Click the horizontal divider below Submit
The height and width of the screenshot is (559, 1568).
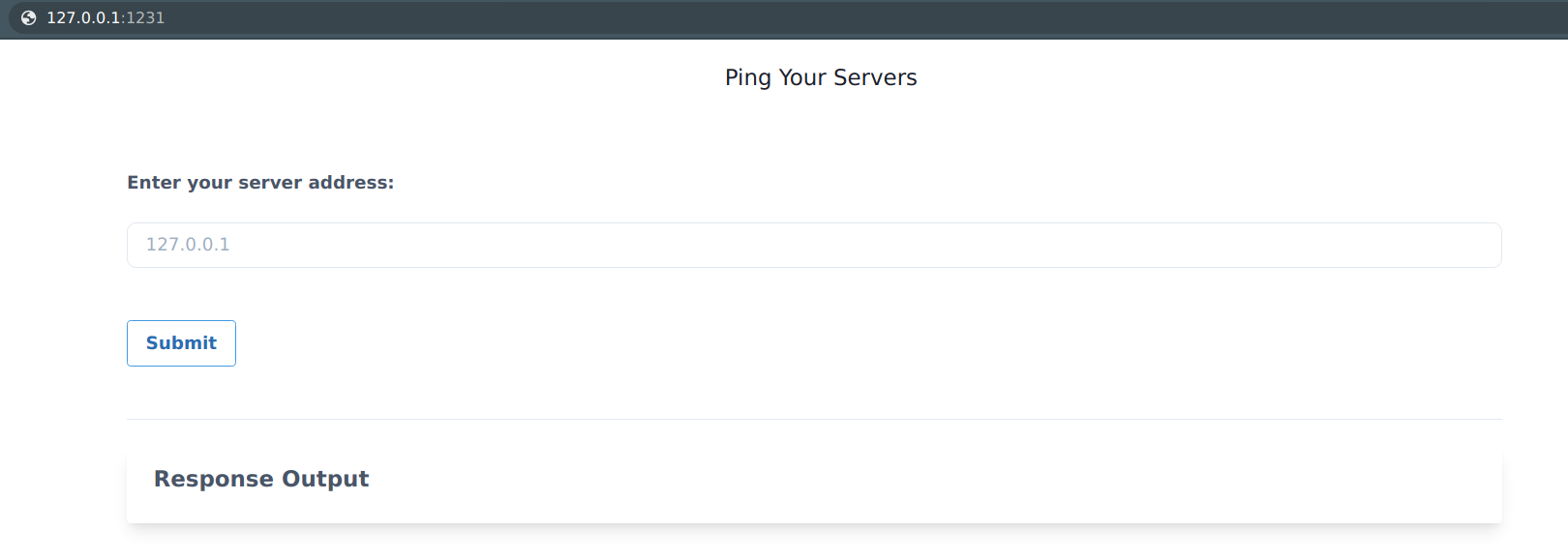click(x=814, y=419)
